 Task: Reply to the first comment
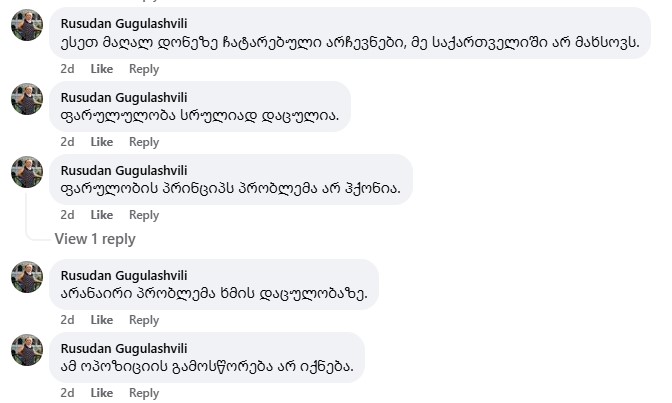[x=144, y=69]
